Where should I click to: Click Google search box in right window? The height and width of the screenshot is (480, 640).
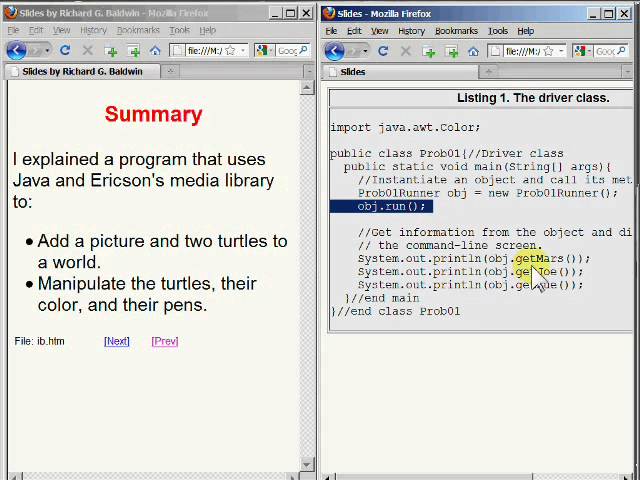pyautogui.click(x=605, y=51)
